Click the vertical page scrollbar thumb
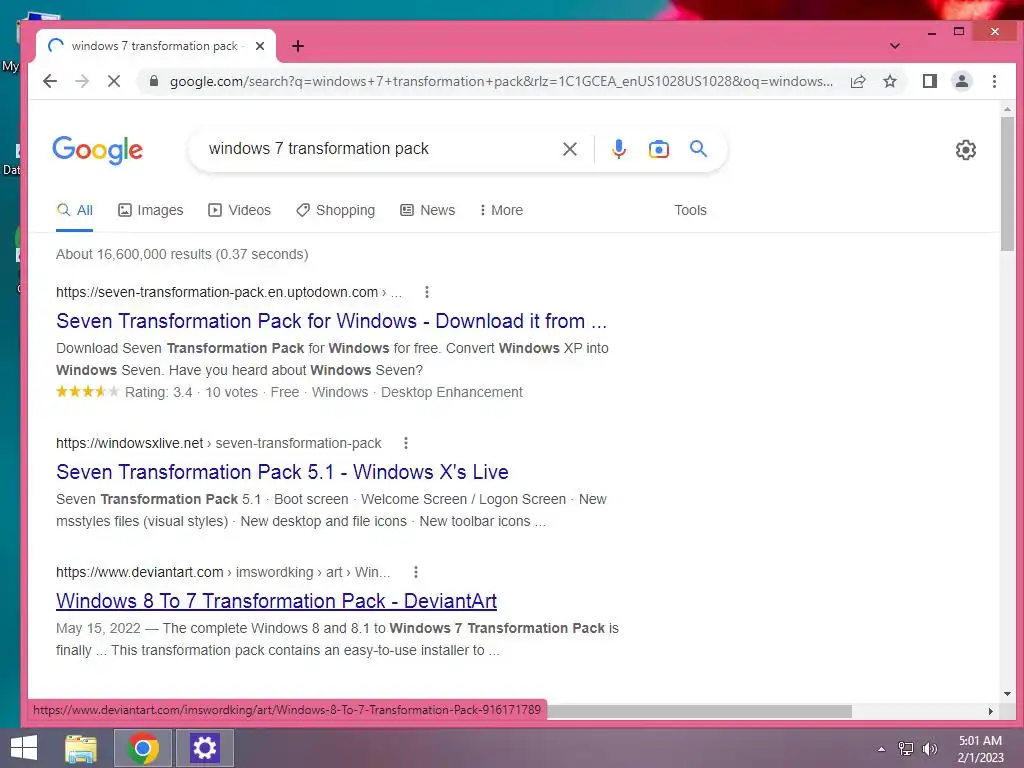This screenshot has height=768, width=1024. coord(1007,183)
